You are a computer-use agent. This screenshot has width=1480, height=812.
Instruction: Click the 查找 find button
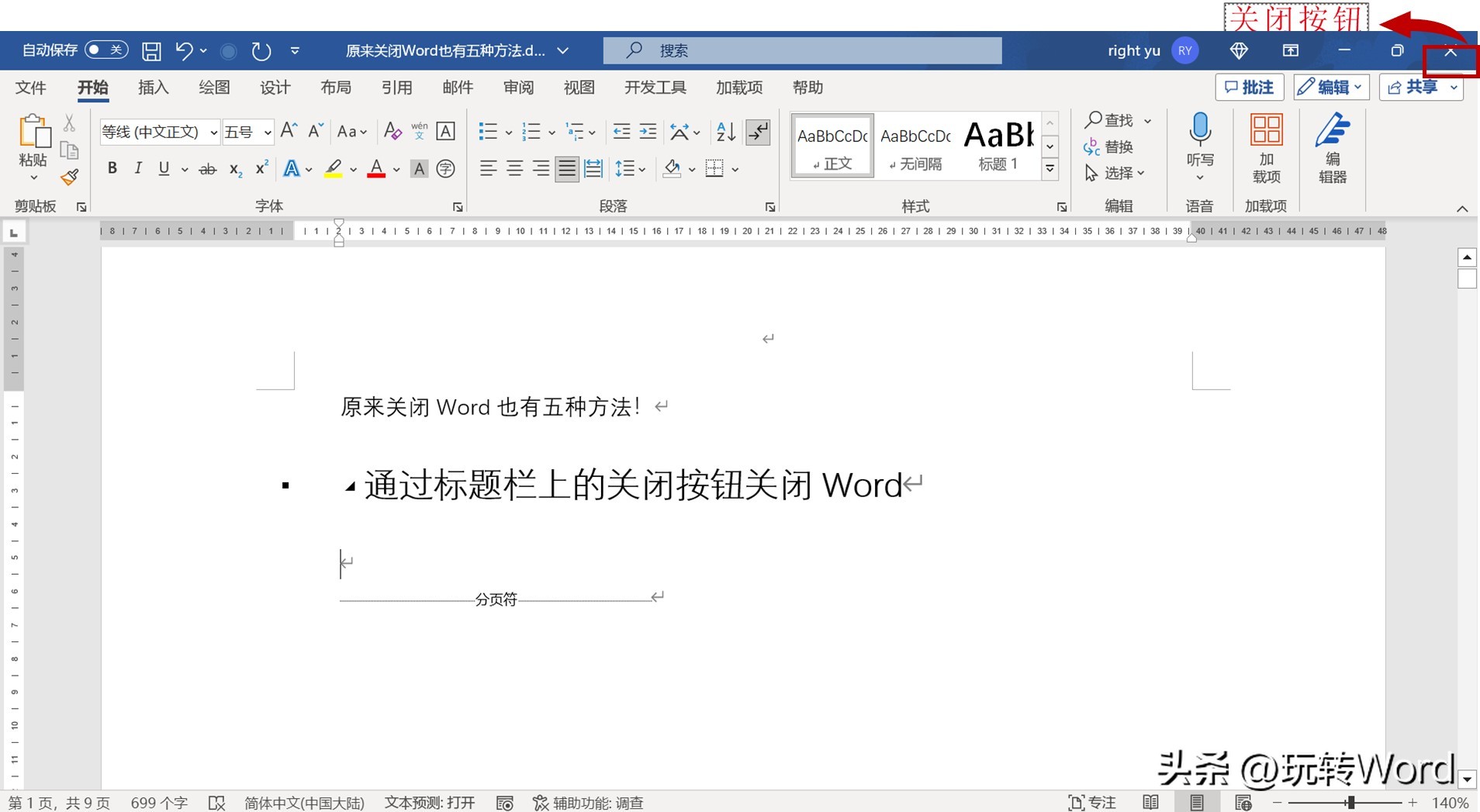(1109, 120)
